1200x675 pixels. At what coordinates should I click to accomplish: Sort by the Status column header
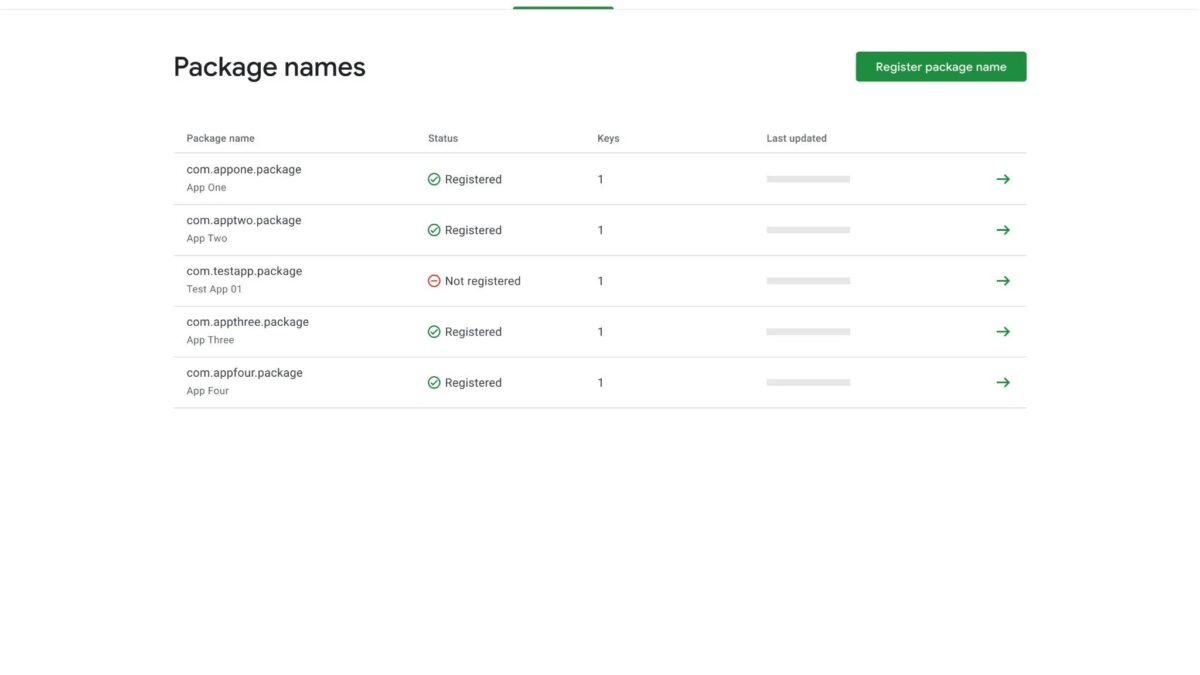(x=442, y=138)
